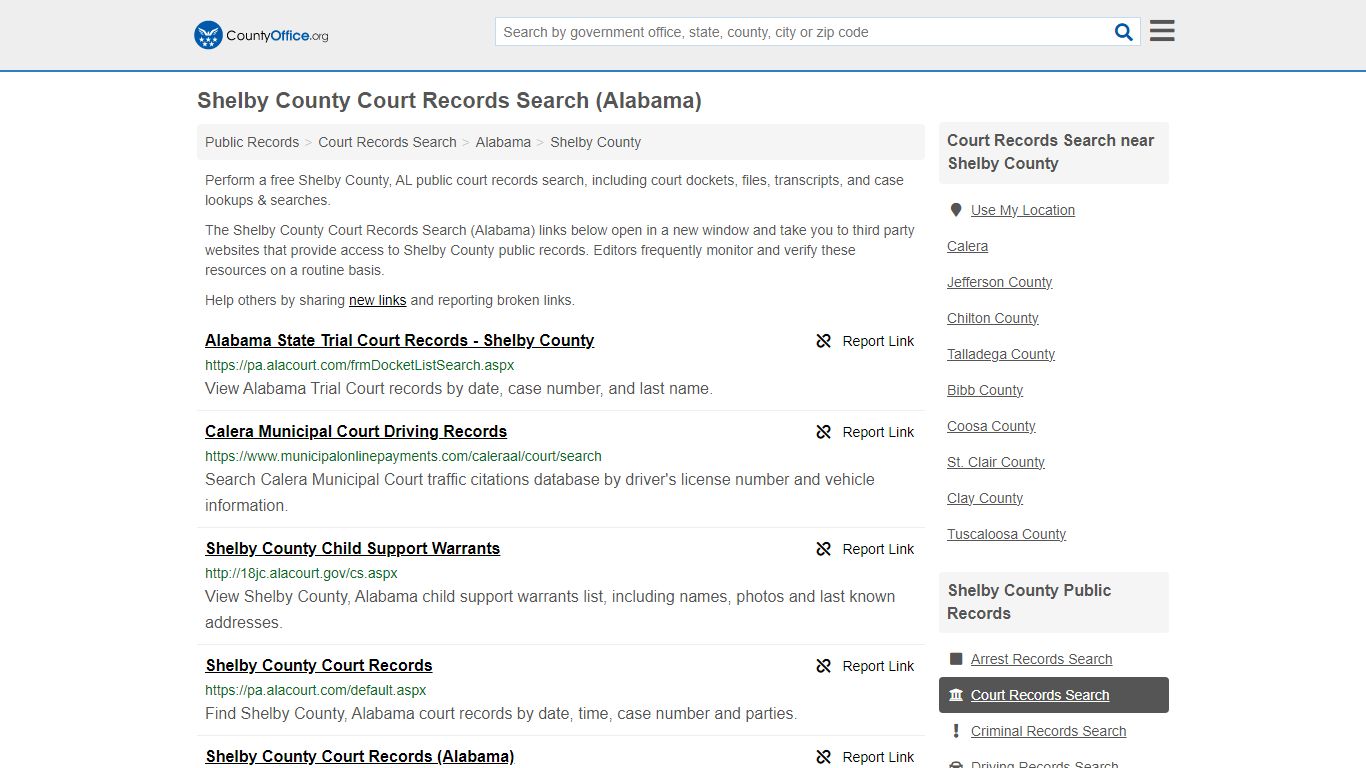Open Public Records breadcrumb
This screenshot has width=1366, height=768.
coord(252,142)
